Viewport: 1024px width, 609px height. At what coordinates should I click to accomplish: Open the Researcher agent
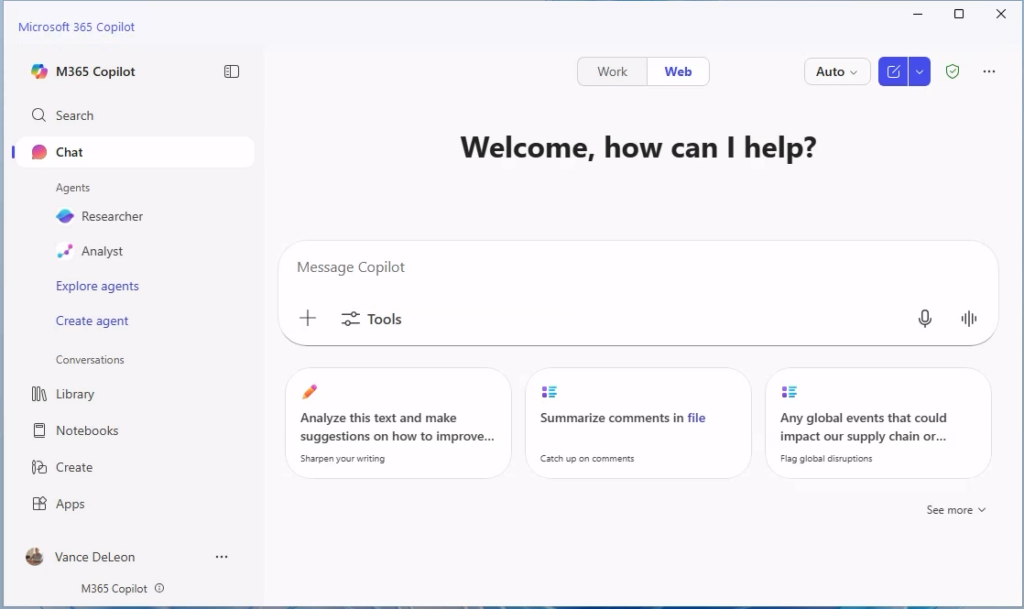click(111, 216)
